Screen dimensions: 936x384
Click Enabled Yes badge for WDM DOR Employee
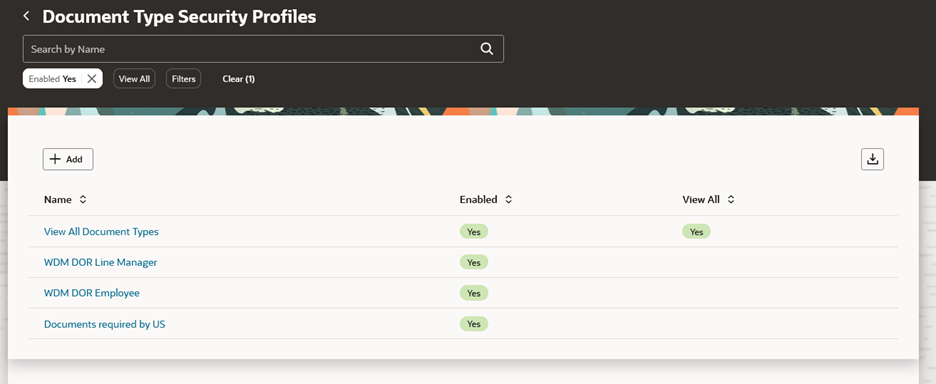(474, 293)
